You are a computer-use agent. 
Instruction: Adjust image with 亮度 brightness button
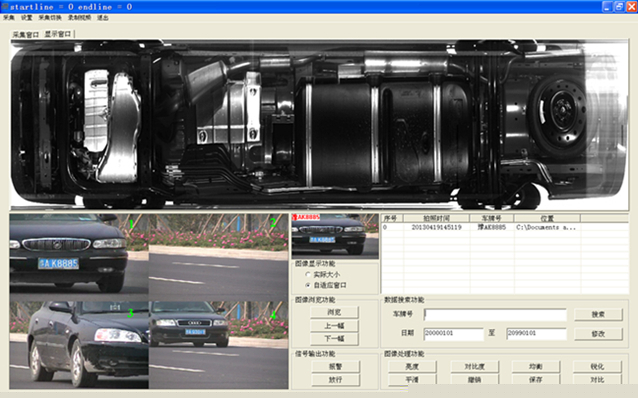click(x=412, y=367)
